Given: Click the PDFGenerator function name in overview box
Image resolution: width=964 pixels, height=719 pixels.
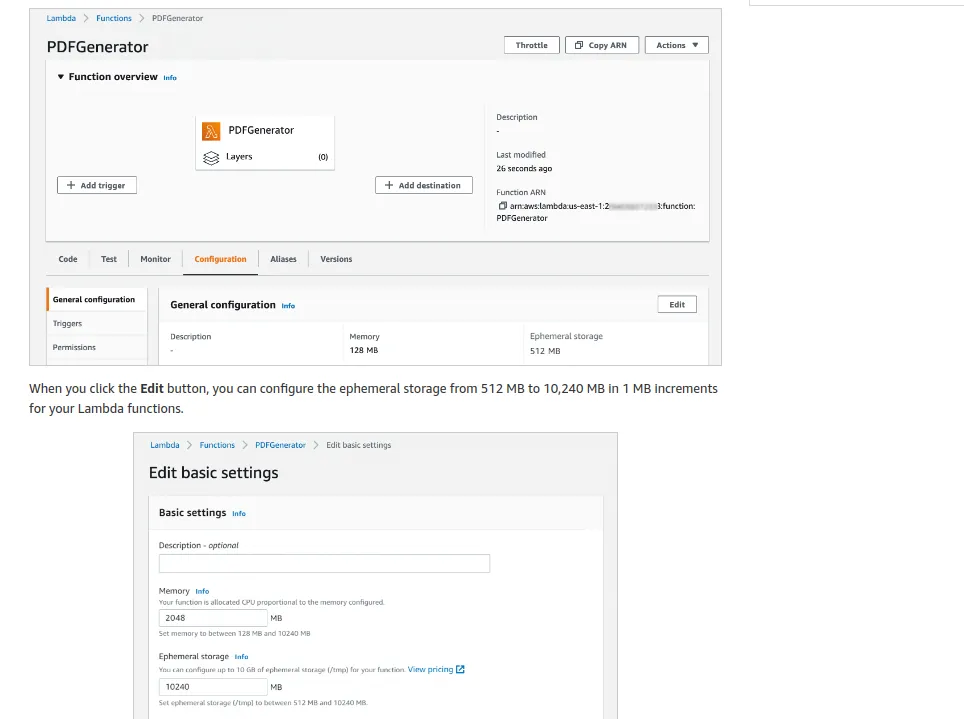Looking at the screenshot, I should (261, 130).
